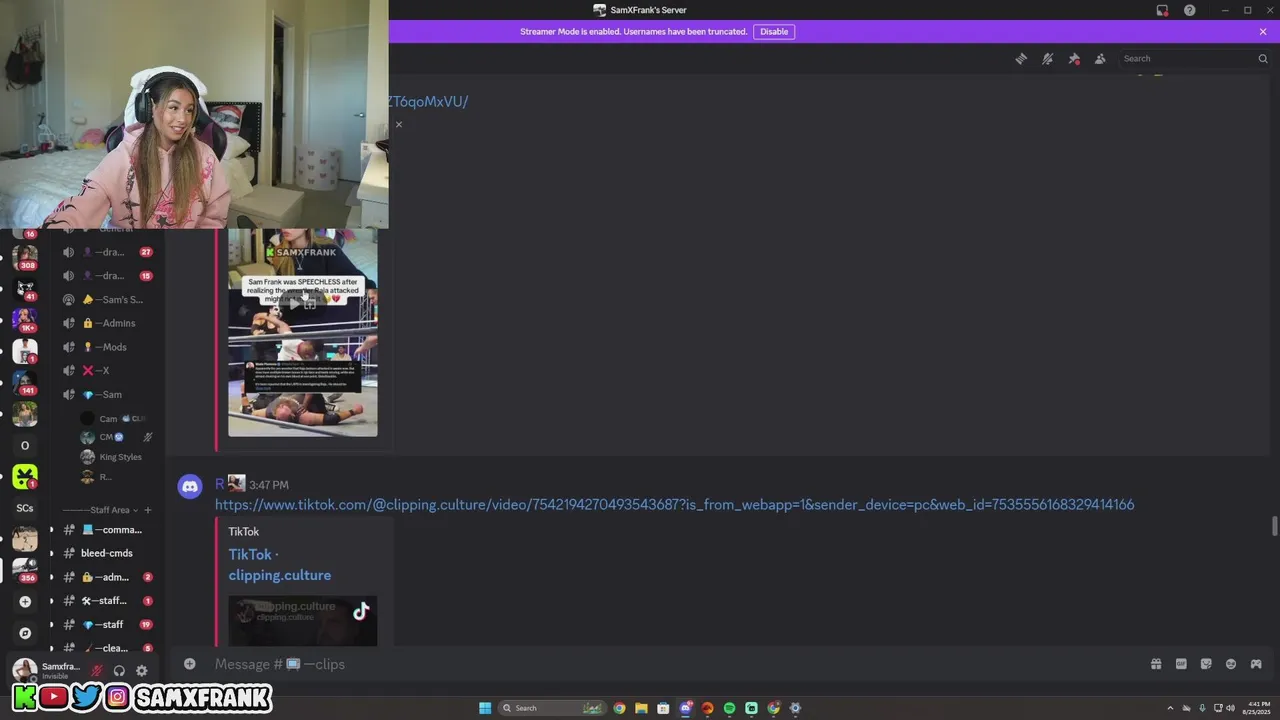Toggle channel notification mute bell icon
Viewport: 1280px width, 720px height.
click(x=1047, y=59)
